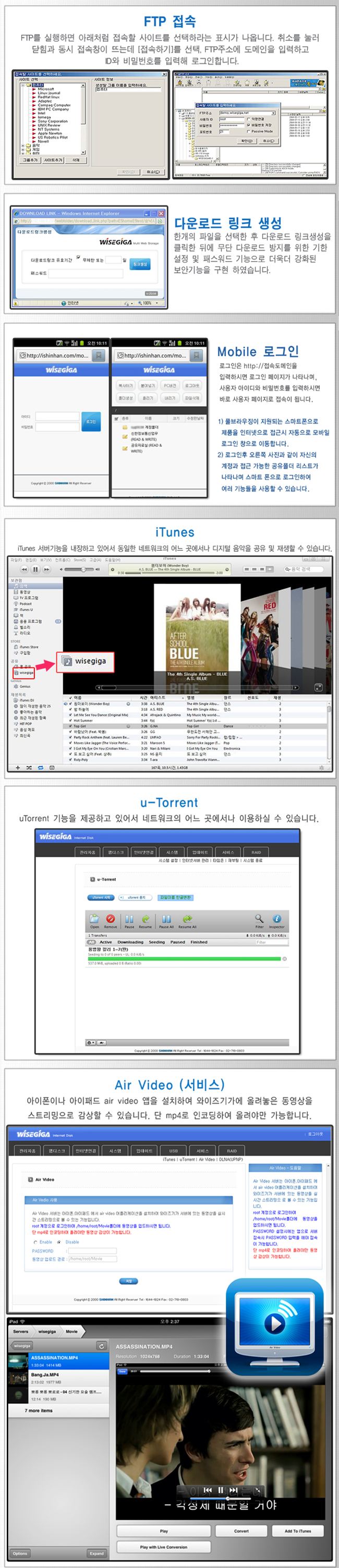Image resolution: width=339 pixels, height=1568 pixels.
Task: Click the Resume All torrents icon
Action: 187,918
